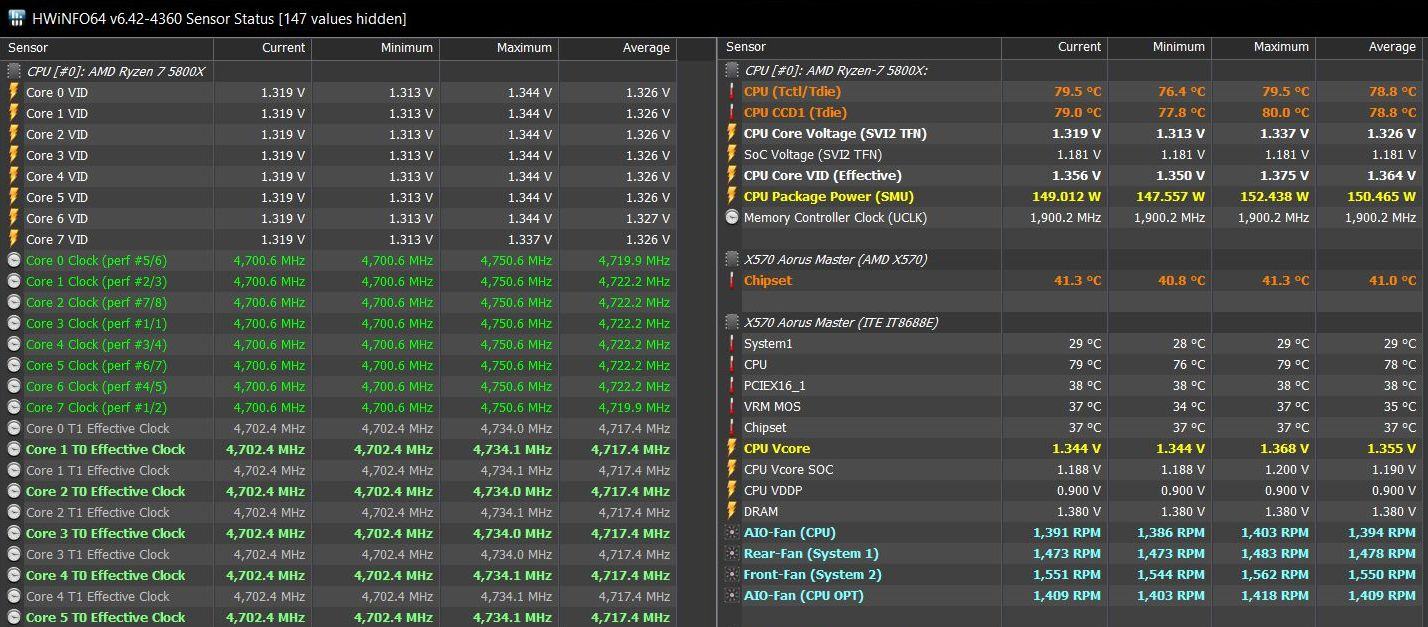The image size is (1428, 627).
Task: Select the Core 2 T0 Effective Clock row
Action: tap(338, 491)
